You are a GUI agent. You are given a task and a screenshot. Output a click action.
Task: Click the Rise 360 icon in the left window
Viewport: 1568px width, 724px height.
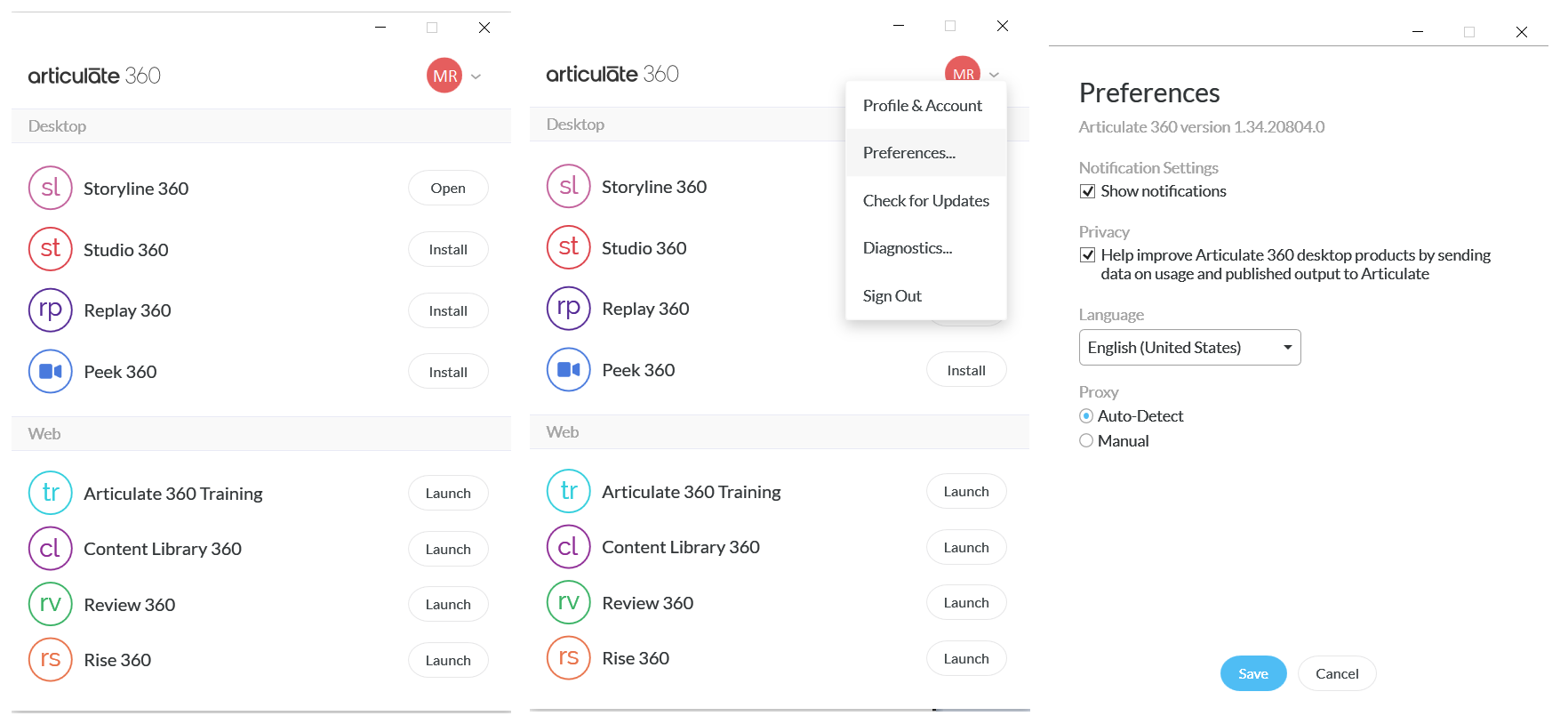(51, 660)
